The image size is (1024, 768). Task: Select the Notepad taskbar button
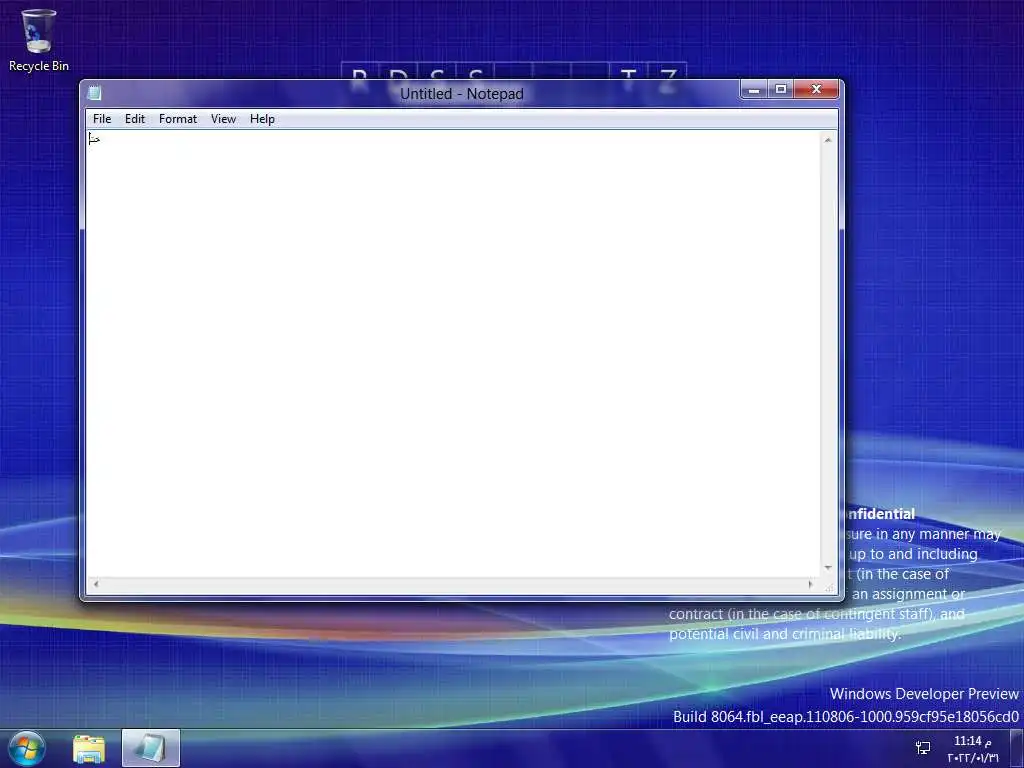(x=151, y=748)
